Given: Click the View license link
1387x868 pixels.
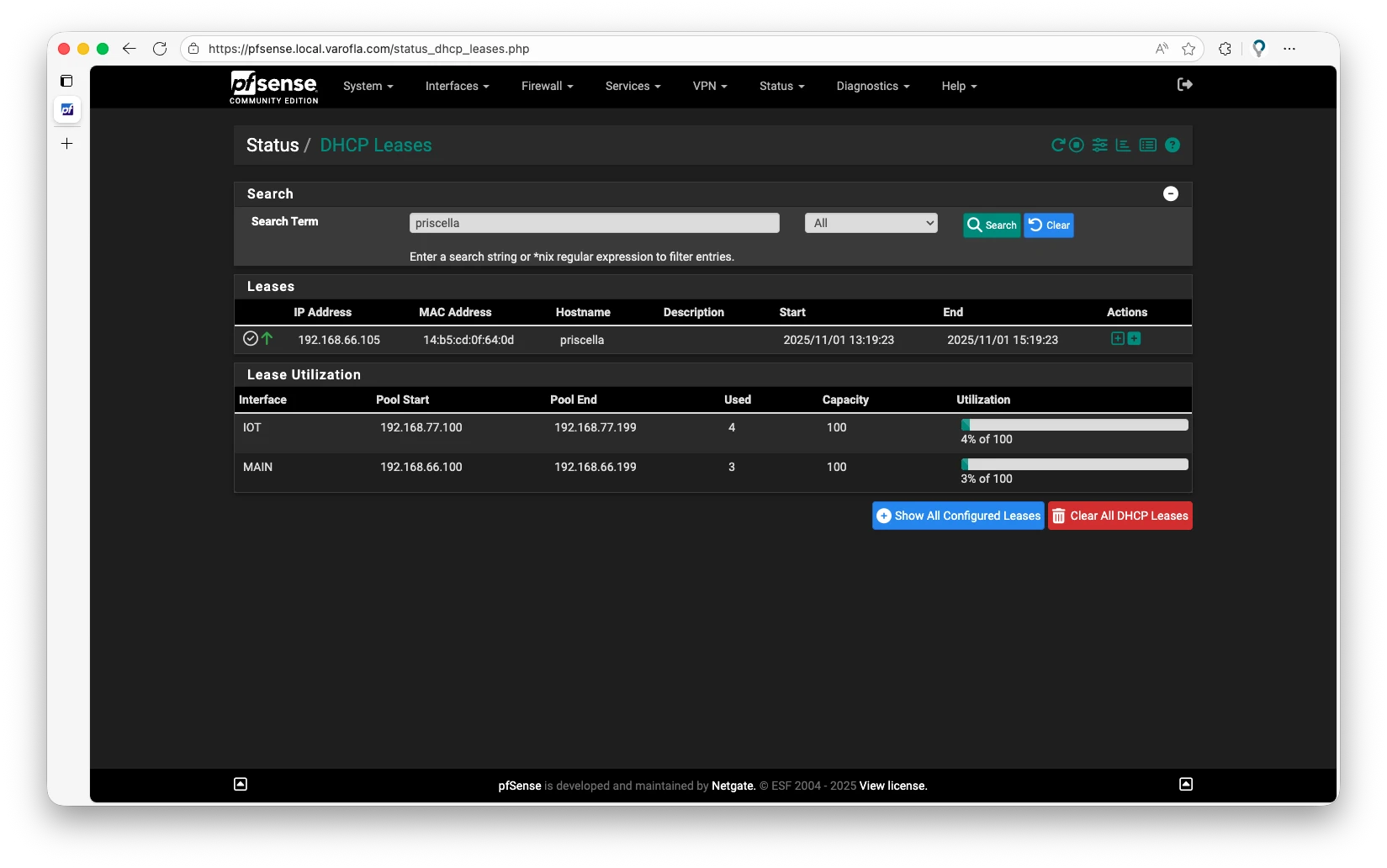Looking at the screenshot, I should coord(892,786).
